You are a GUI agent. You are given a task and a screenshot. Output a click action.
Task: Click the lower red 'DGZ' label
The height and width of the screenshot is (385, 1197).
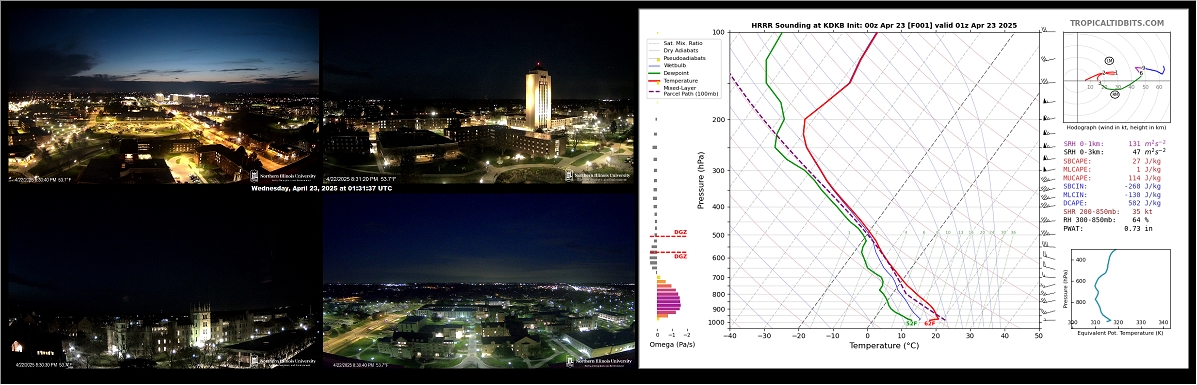pyautogui.click(x=680, y=257)
